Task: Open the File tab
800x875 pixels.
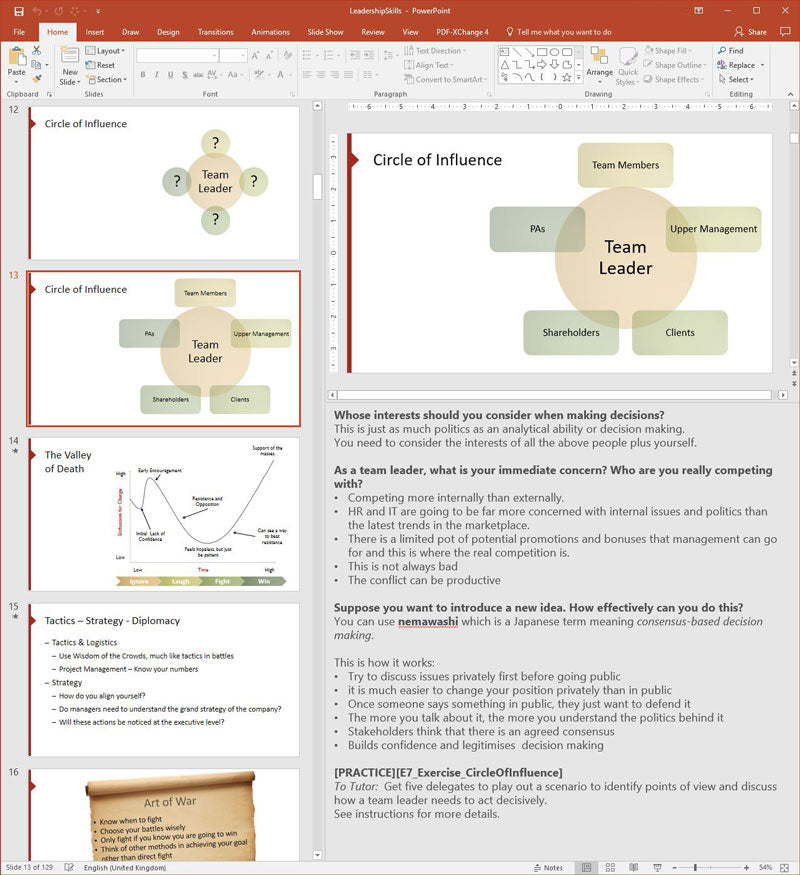Action: (x=19, y=32)
